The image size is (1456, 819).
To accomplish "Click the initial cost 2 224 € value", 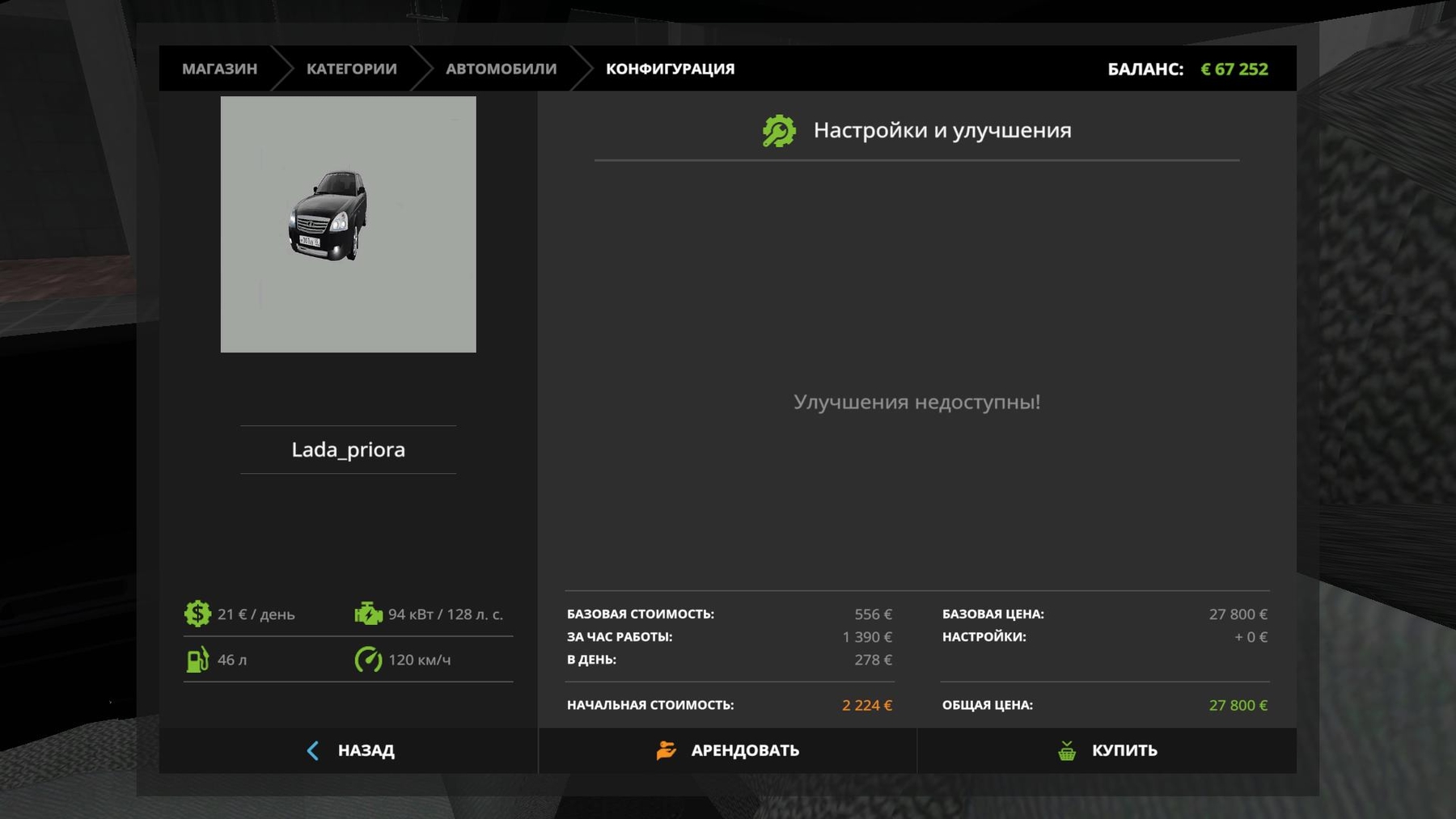I will tap(866, 705).
